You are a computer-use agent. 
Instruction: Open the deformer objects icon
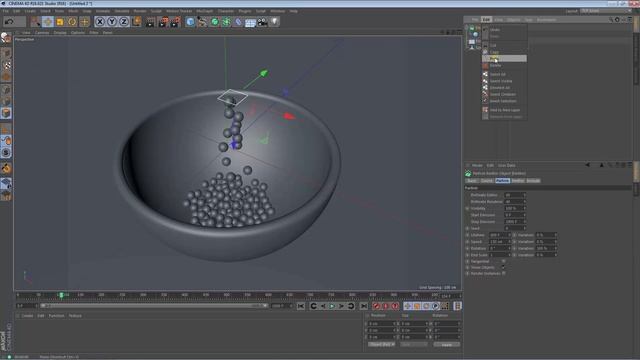[238, 21]
